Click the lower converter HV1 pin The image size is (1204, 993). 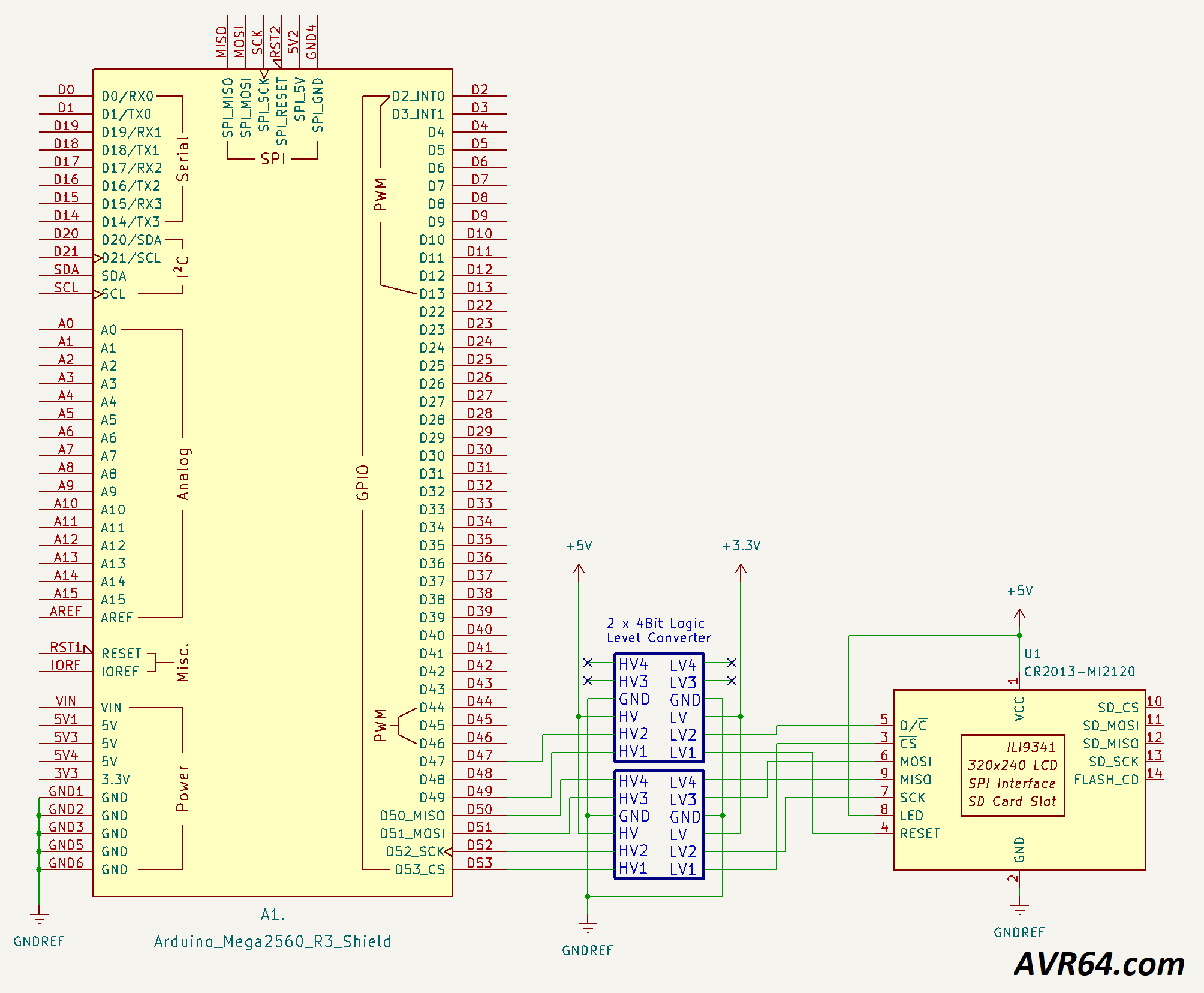click(633, 868)
